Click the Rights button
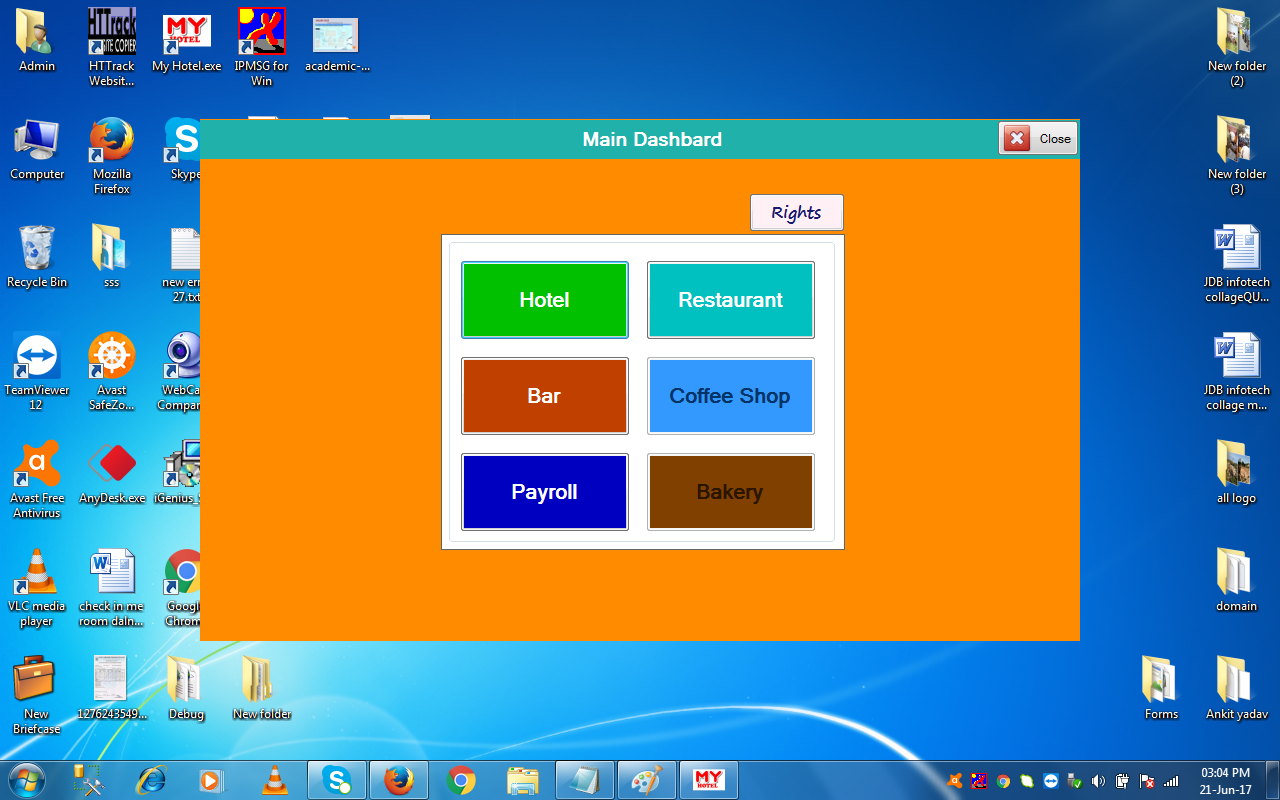 click(797, 212)
